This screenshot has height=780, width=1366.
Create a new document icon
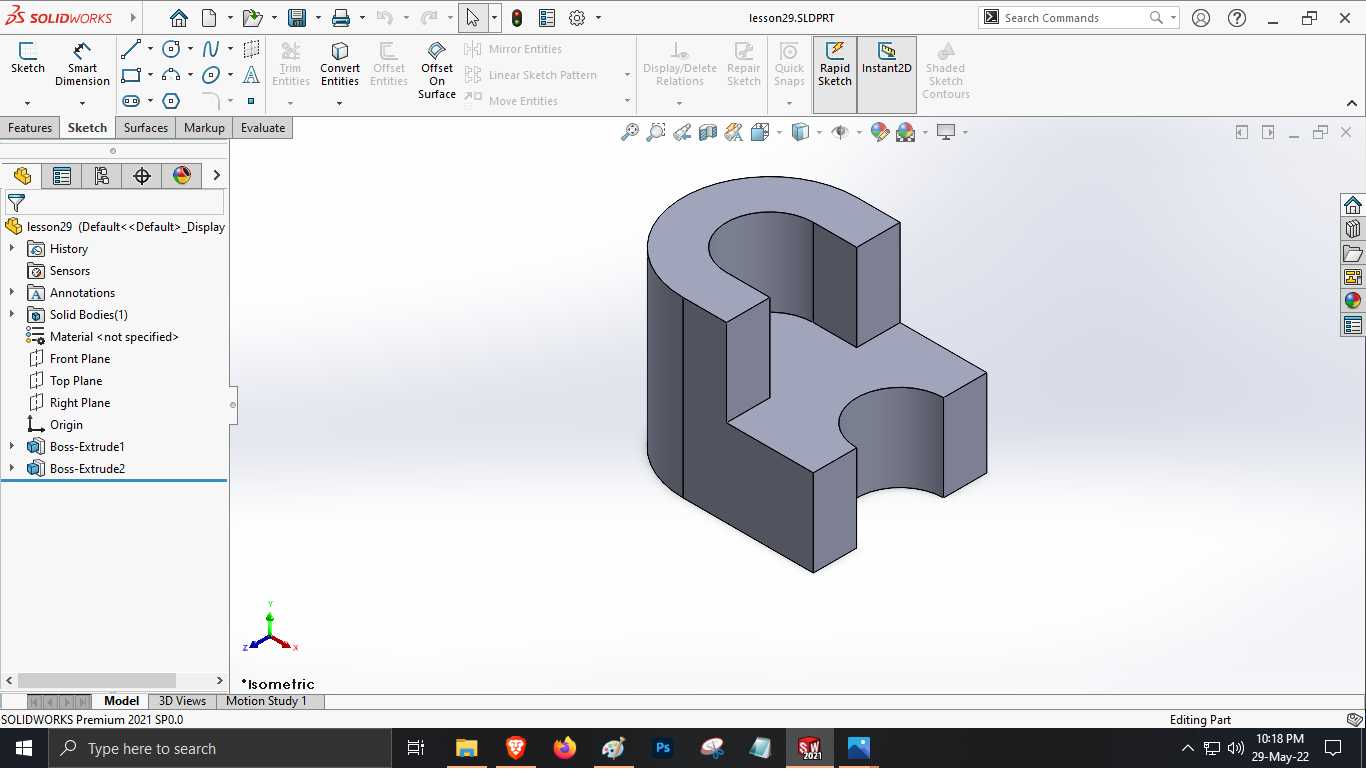pyautogui.click(x=209, y=18)
